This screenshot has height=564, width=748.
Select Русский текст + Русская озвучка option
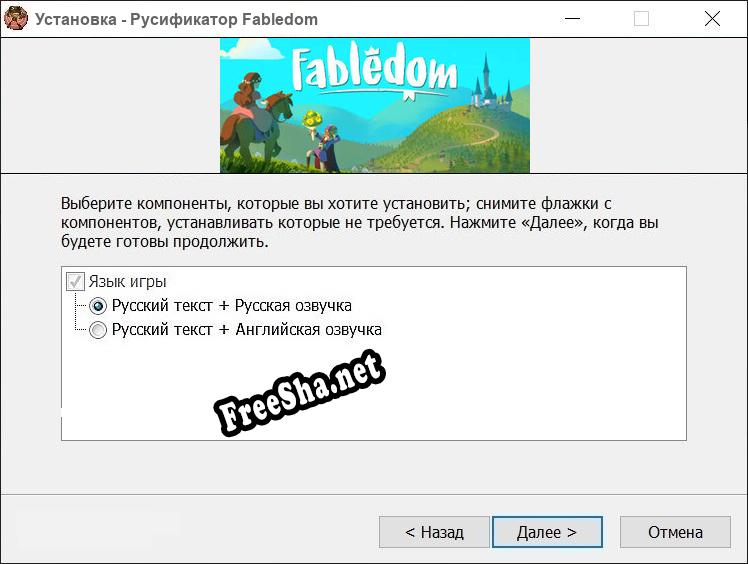click(x=98, y=306)
